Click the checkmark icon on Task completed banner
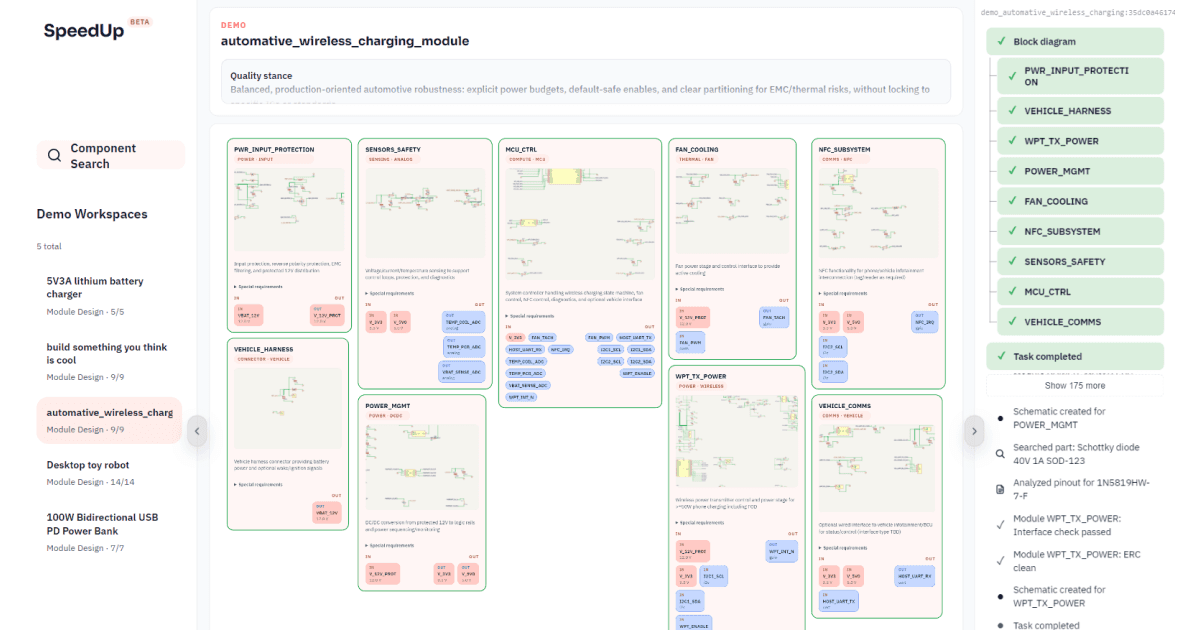Screen dimensions: 1200x630 pyautogui.click(x=1001, y=356)
